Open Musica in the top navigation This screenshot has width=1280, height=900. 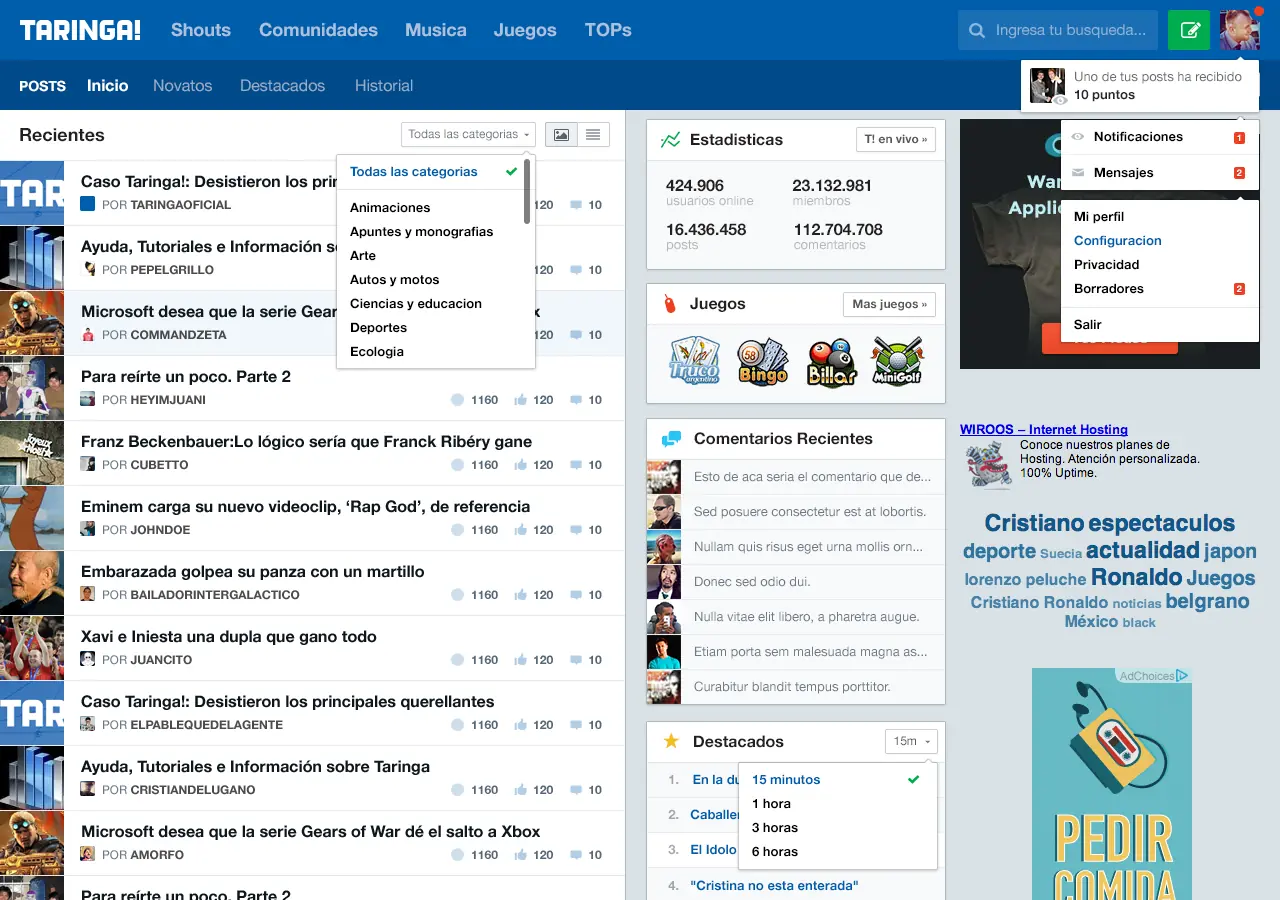point(436,30)
